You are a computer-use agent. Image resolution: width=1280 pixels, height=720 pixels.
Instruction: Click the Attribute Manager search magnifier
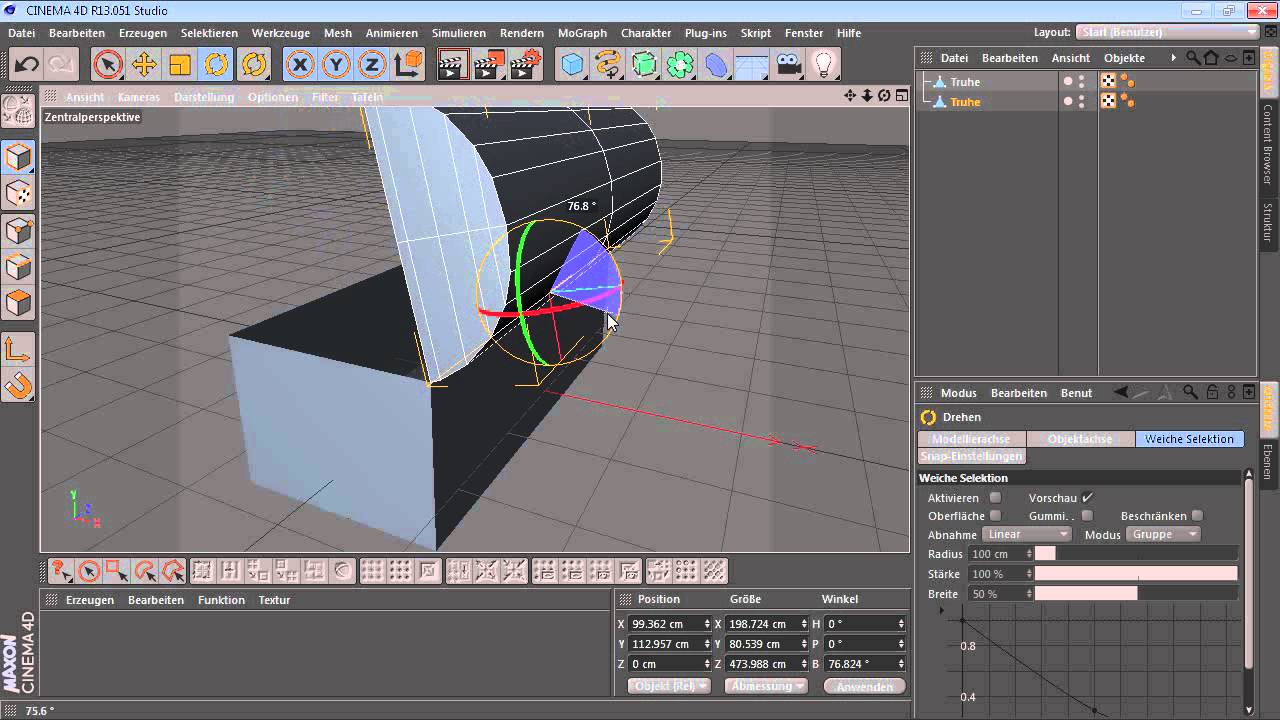point(1190,393)
